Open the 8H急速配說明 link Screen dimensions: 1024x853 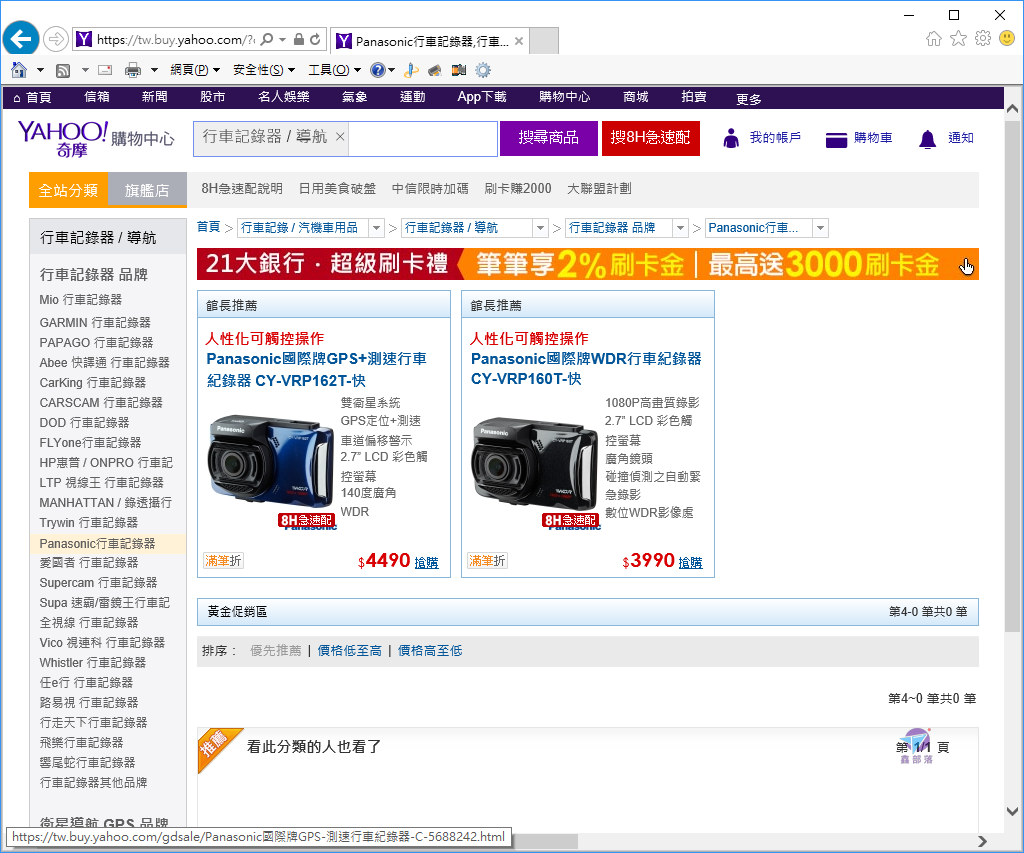(x=242, y=189)
